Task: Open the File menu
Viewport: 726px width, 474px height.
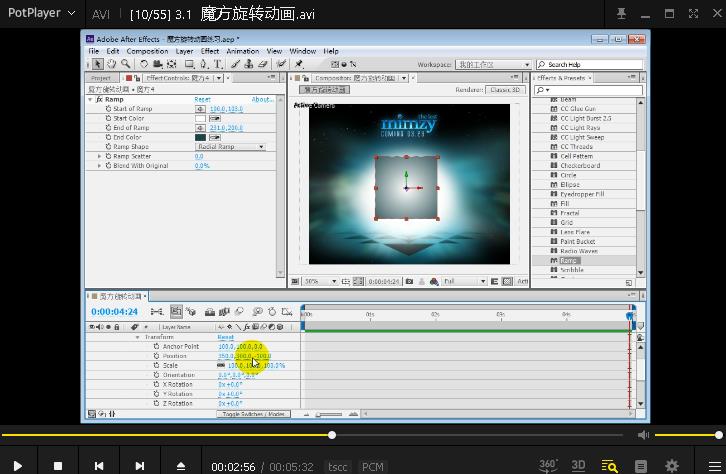Action: pos(94,51)
